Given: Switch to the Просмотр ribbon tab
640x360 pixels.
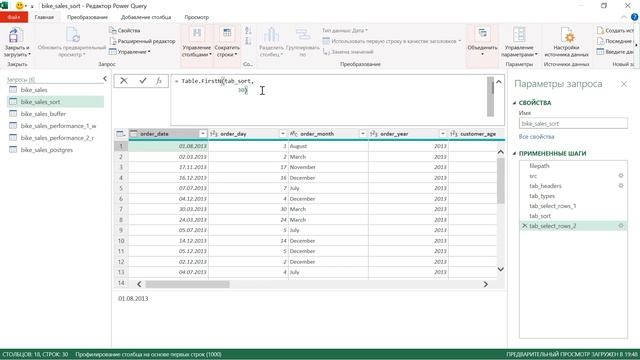Looking at the screenshot, I should click(196, 17).
